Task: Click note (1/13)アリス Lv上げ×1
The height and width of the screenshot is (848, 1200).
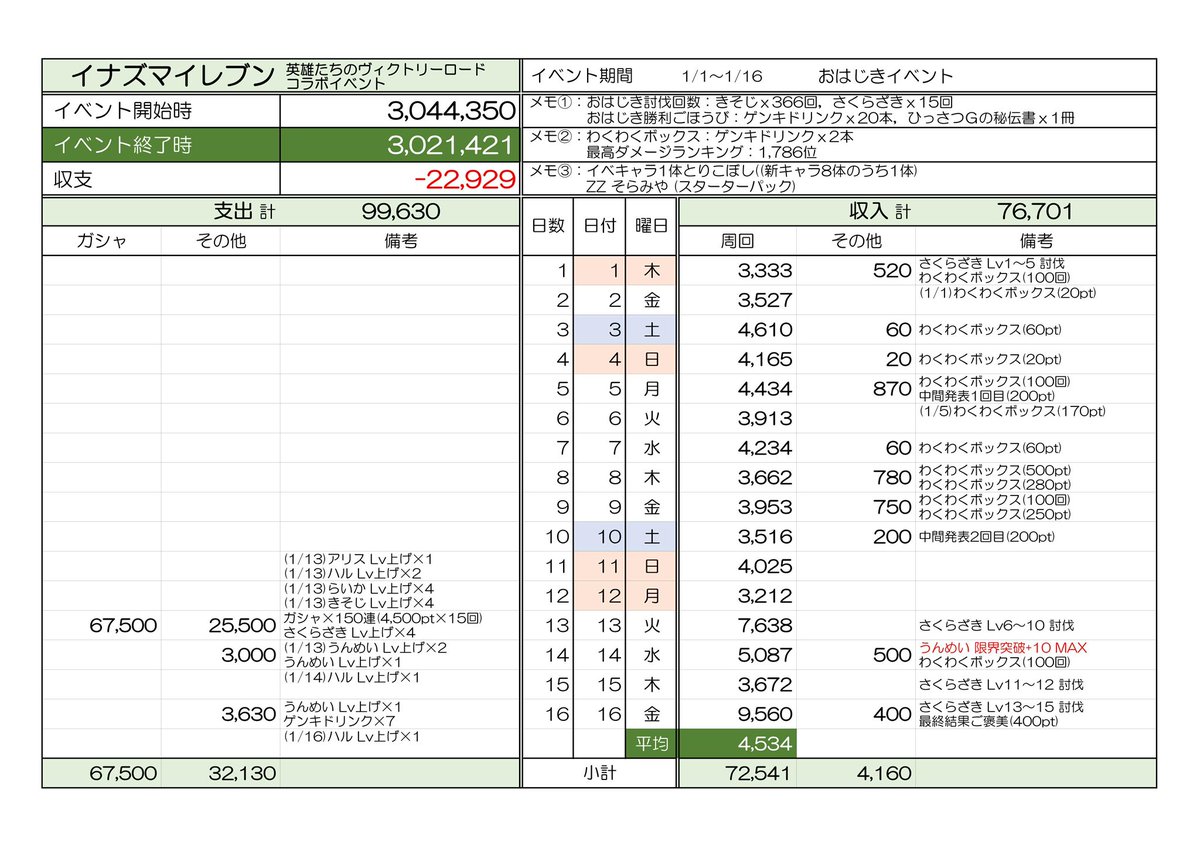Action: coord(358,558)
